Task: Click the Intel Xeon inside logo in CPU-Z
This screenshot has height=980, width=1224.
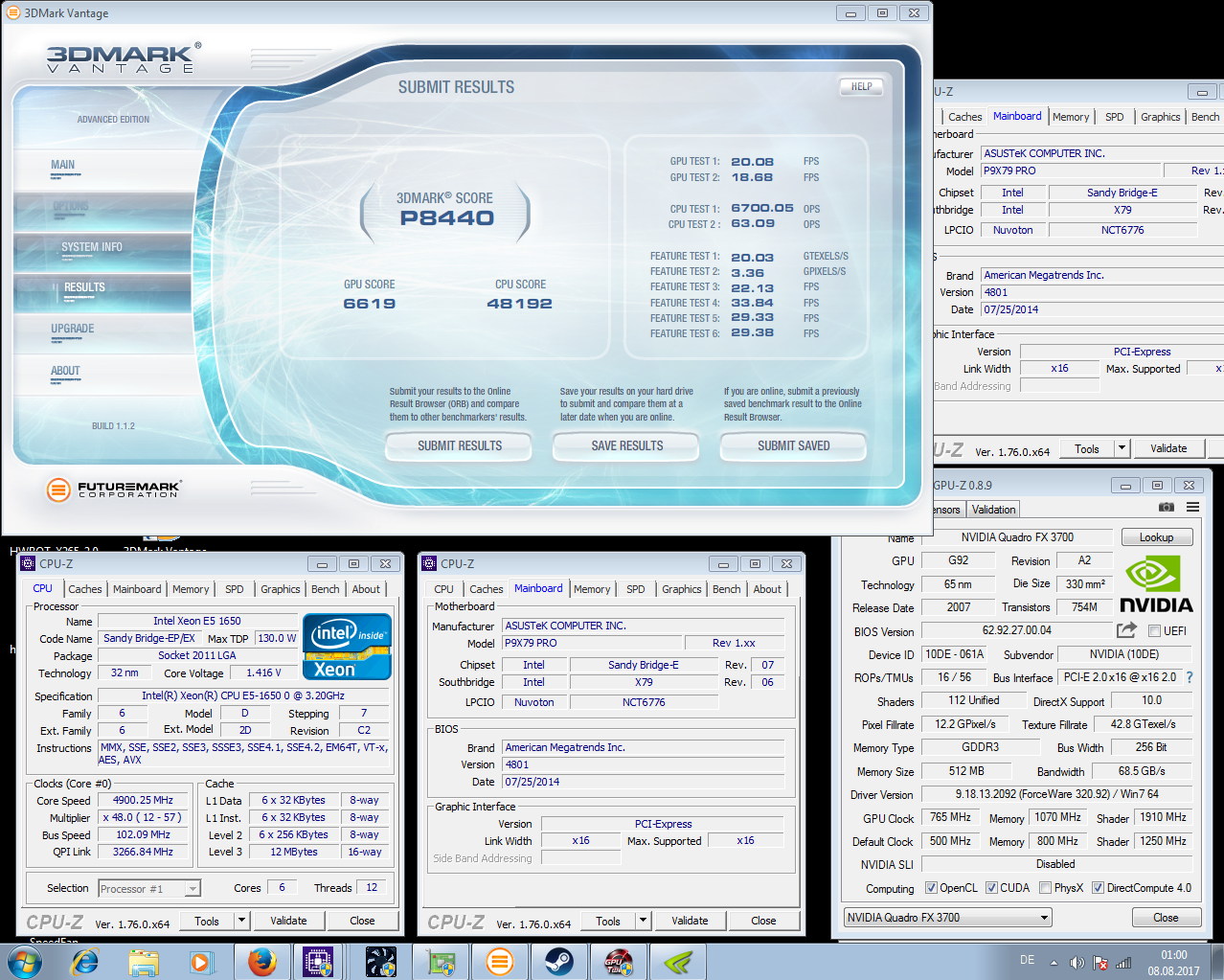Action: point(347,647)
